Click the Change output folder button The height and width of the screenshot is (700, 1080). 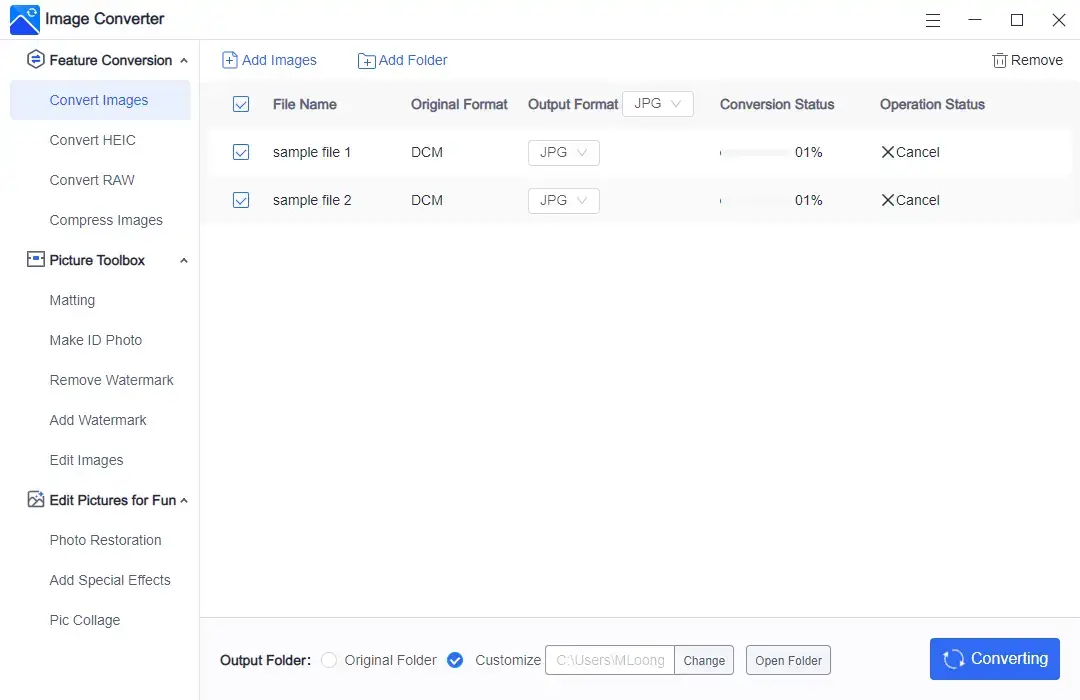704,660
